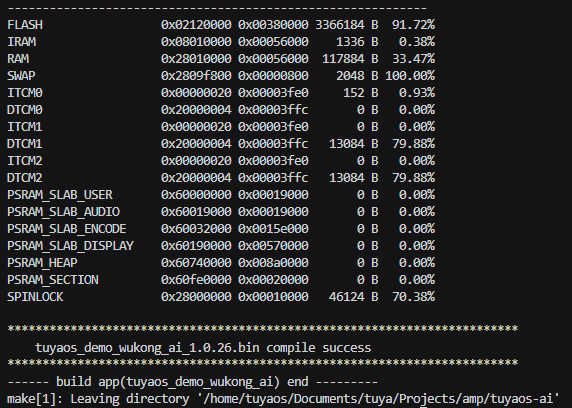Click the PSRAM_SLAB_ENCODE row label

pyautogui.click(x=67, y=229)
